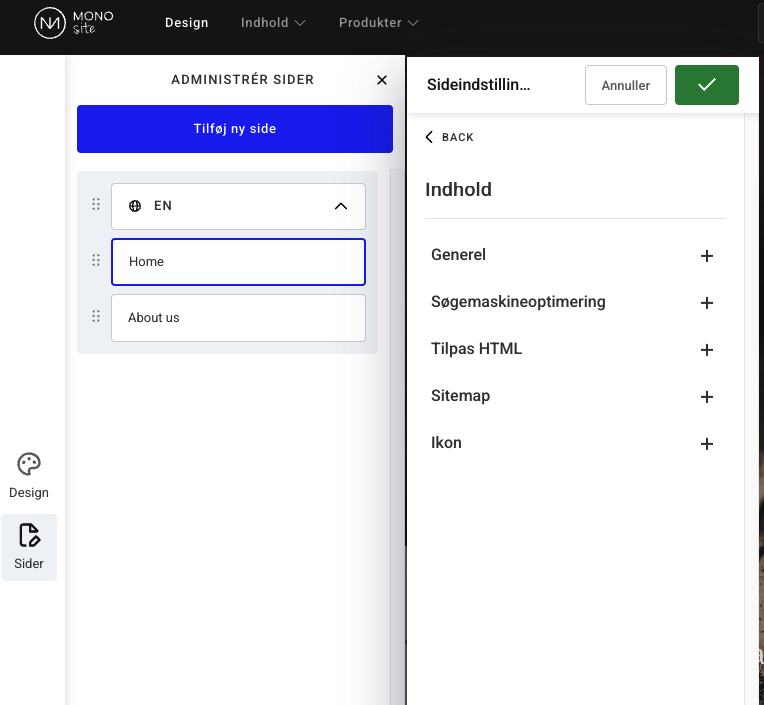Click the globe icon in EN row

pyautogui.click(x=135, y=206)
